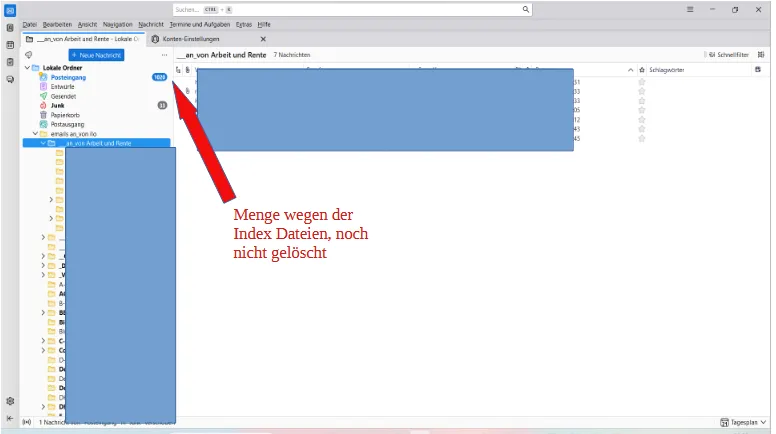Screen dimensions: 776x434
Task: Open the Hilfe menu
Action: click(264, 24)
